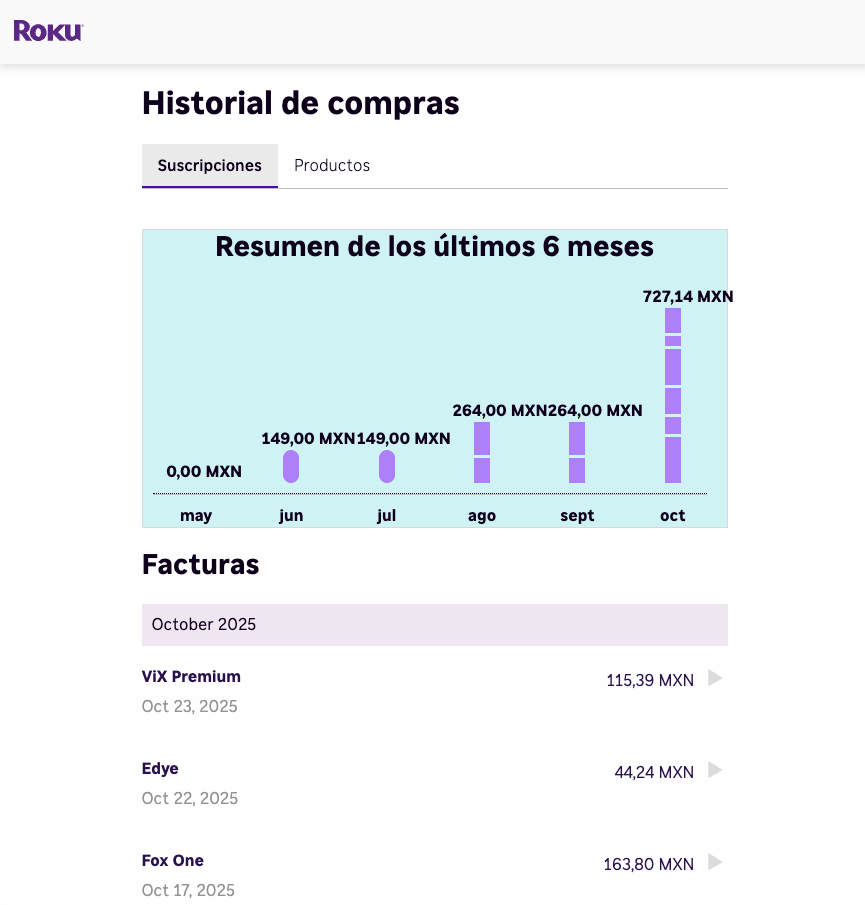
Task: Expand the ViX Premium invoice arrow
Action: (x=715, y=678)
